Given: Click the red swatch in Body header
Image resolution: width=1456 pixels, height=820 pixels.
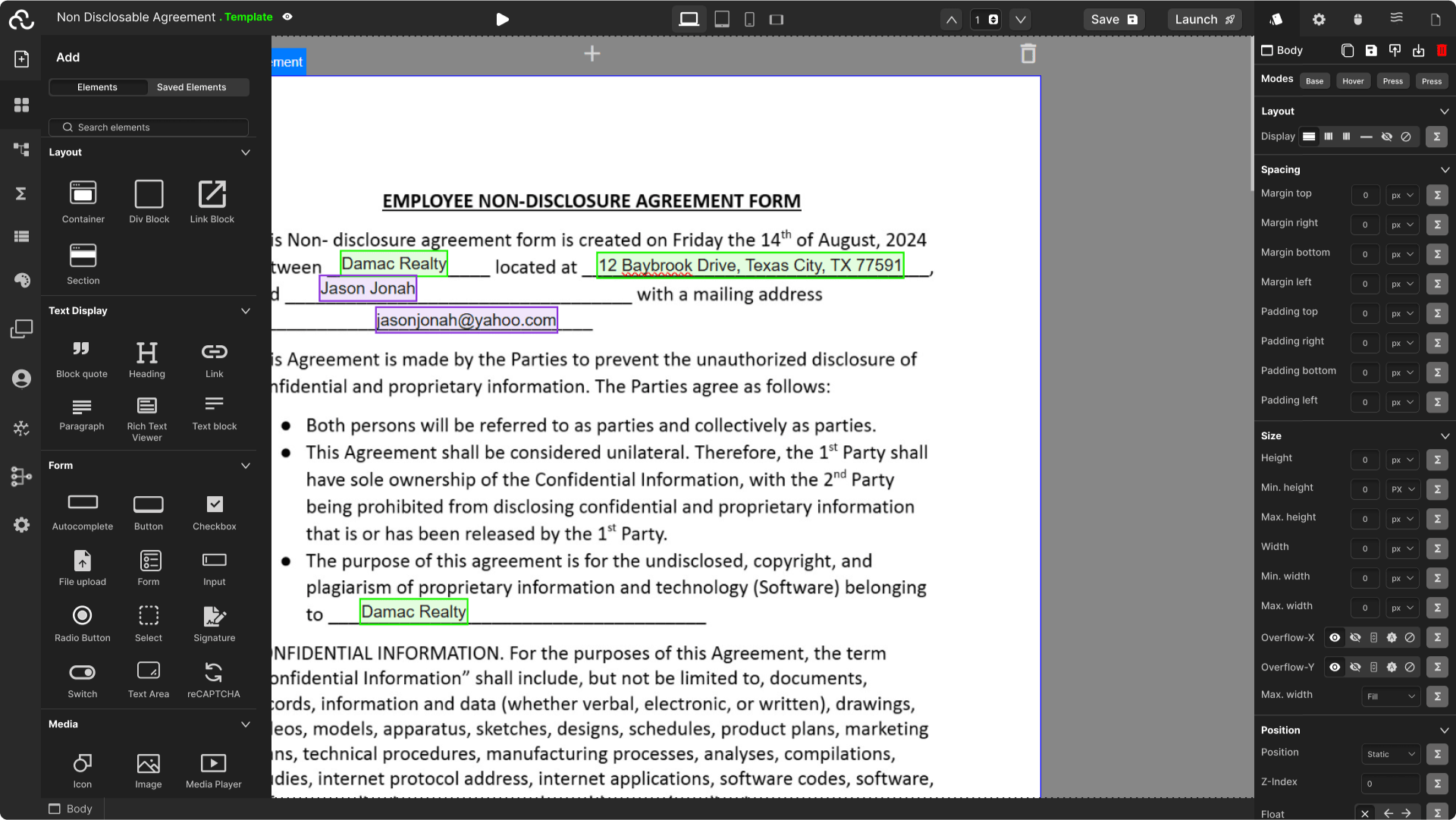Looking at the screenshot, I should point(1442,51).
